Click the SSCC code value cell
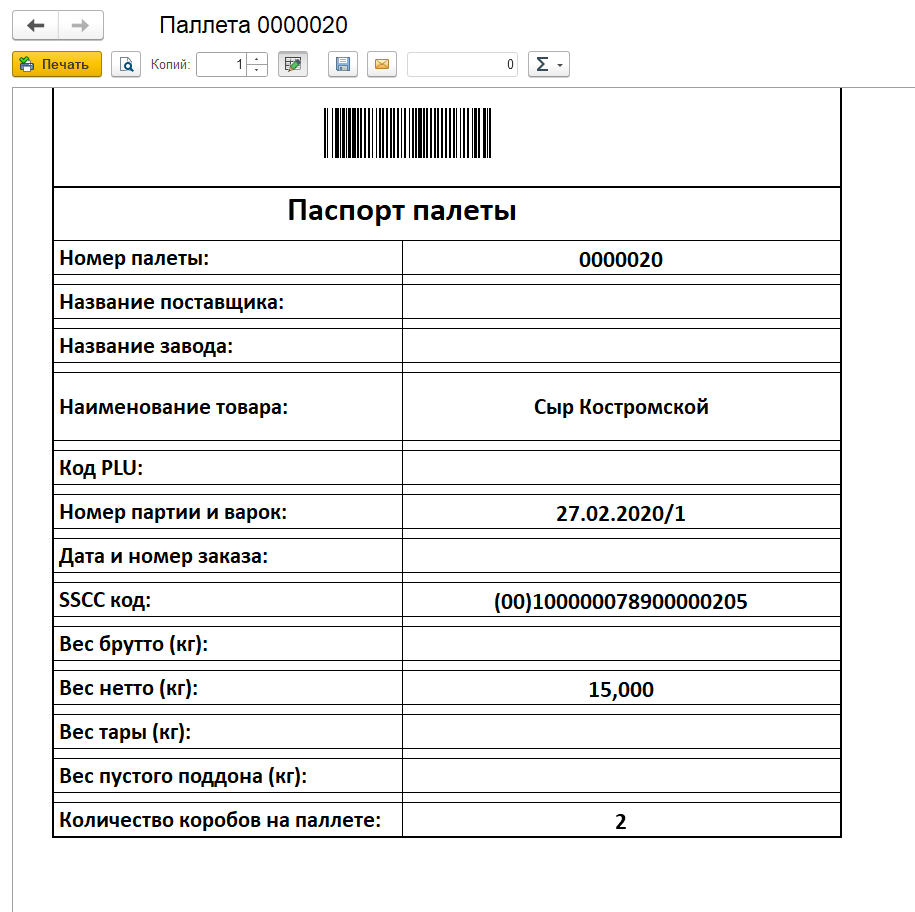 621,602
